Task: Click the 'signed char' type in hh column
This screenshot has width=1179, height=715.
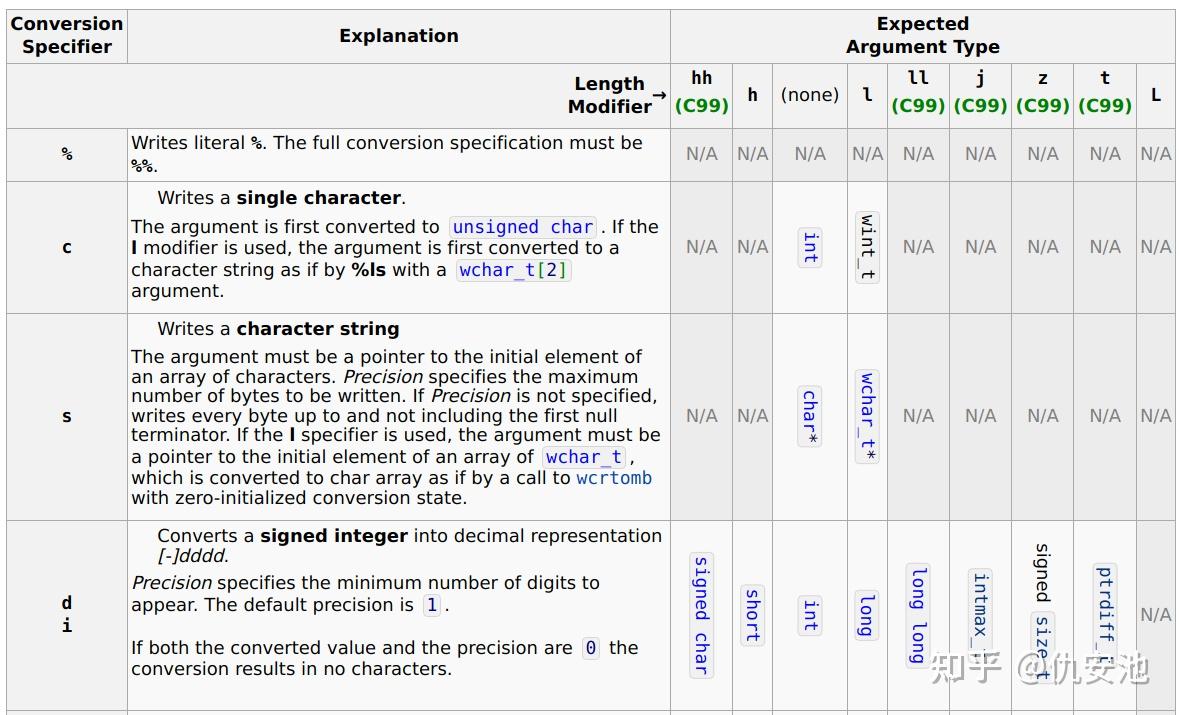Action: click(x=702, y=615)
